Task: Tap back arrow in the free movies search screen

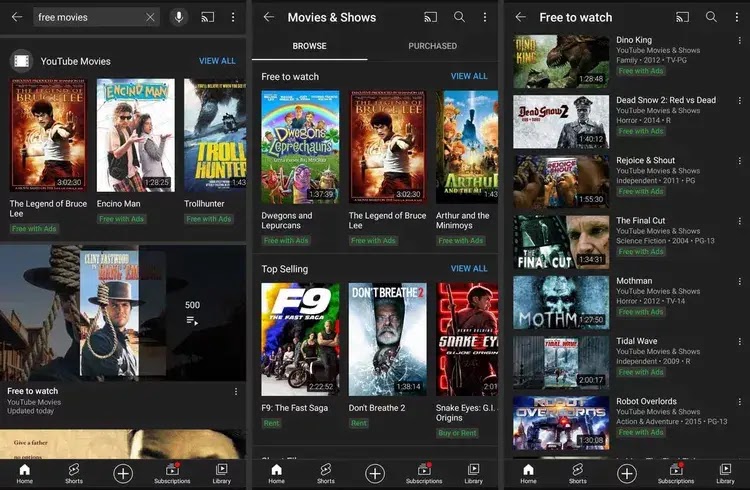Action: [x=17, y=17]
